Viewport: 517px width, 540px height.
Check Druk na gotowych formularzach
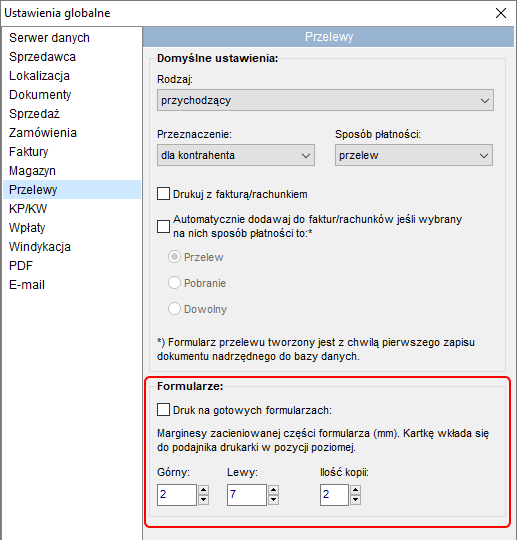click(x=163, y=410)
